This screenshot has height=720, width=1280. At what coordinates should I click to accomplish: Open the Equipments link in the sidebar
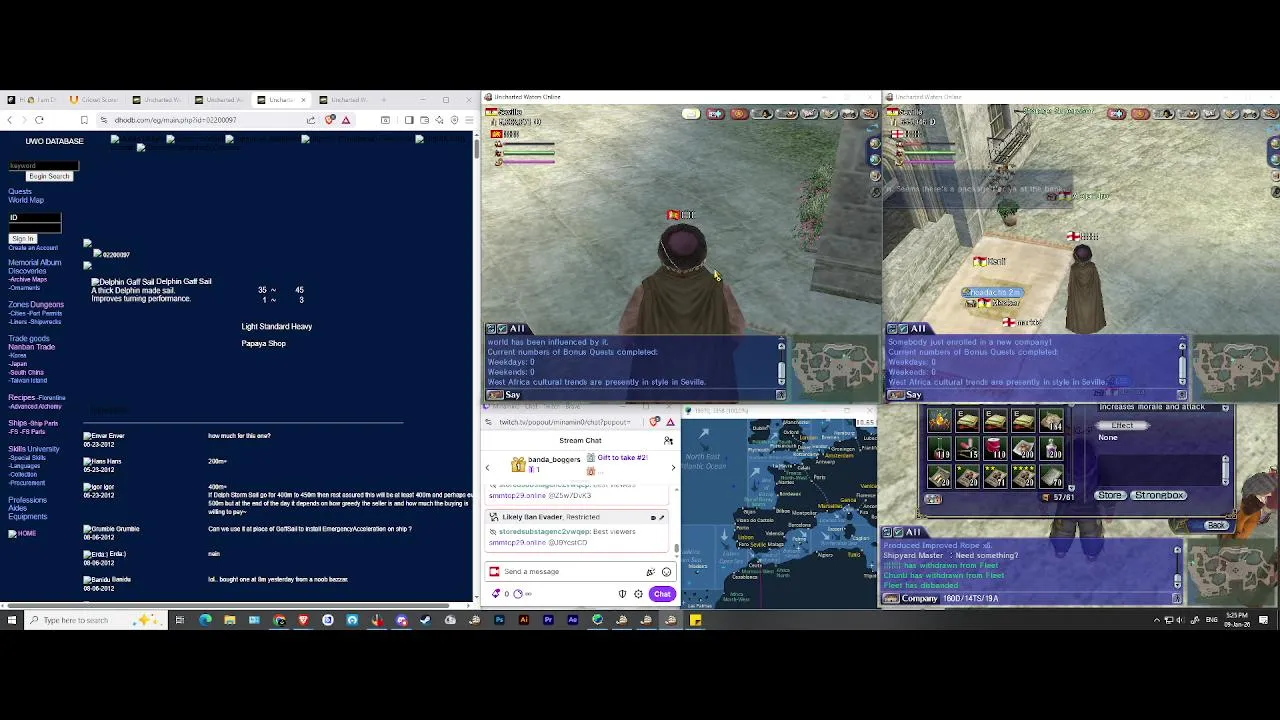(27, 516)
